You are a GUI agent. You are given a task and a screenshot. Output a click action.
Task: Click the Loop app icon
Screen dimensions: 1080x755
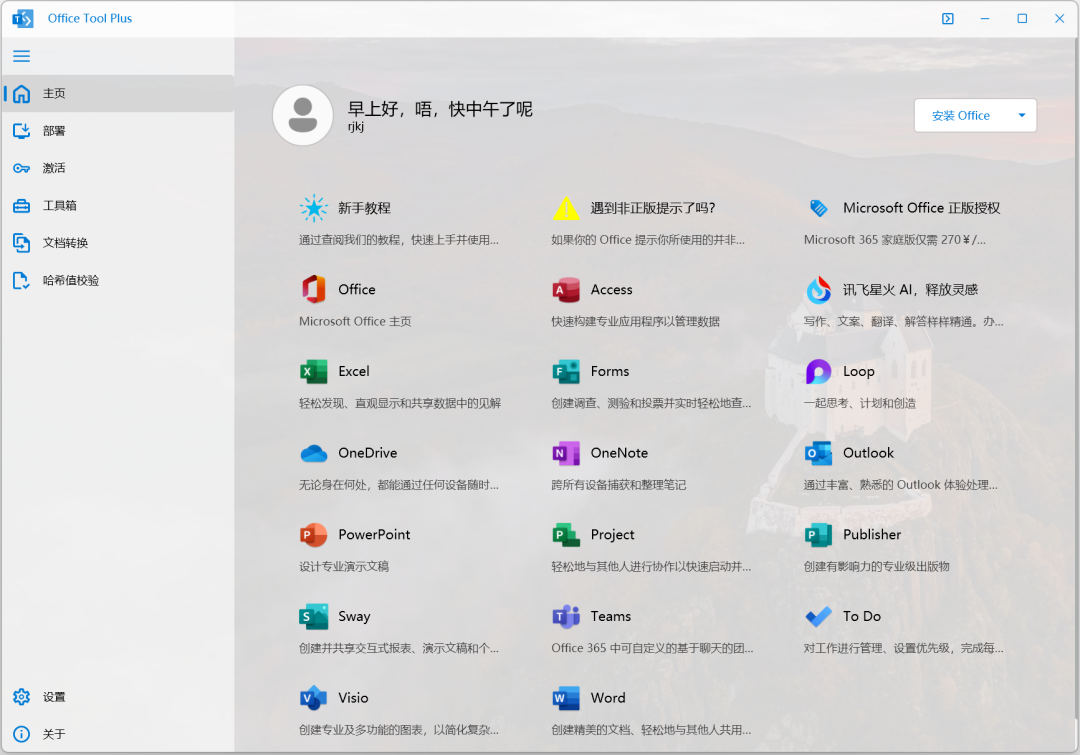[x=818, y=371]
